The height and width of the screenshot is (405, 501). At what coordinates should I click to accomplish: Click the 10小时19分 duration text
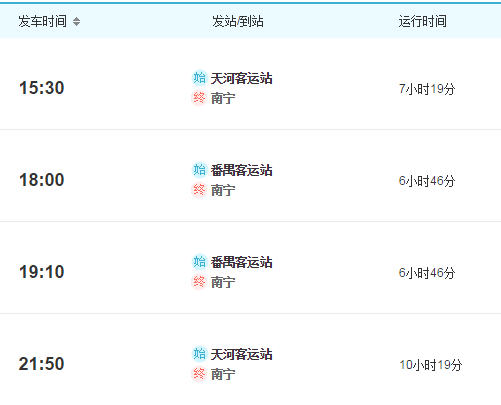pos(431,365)
